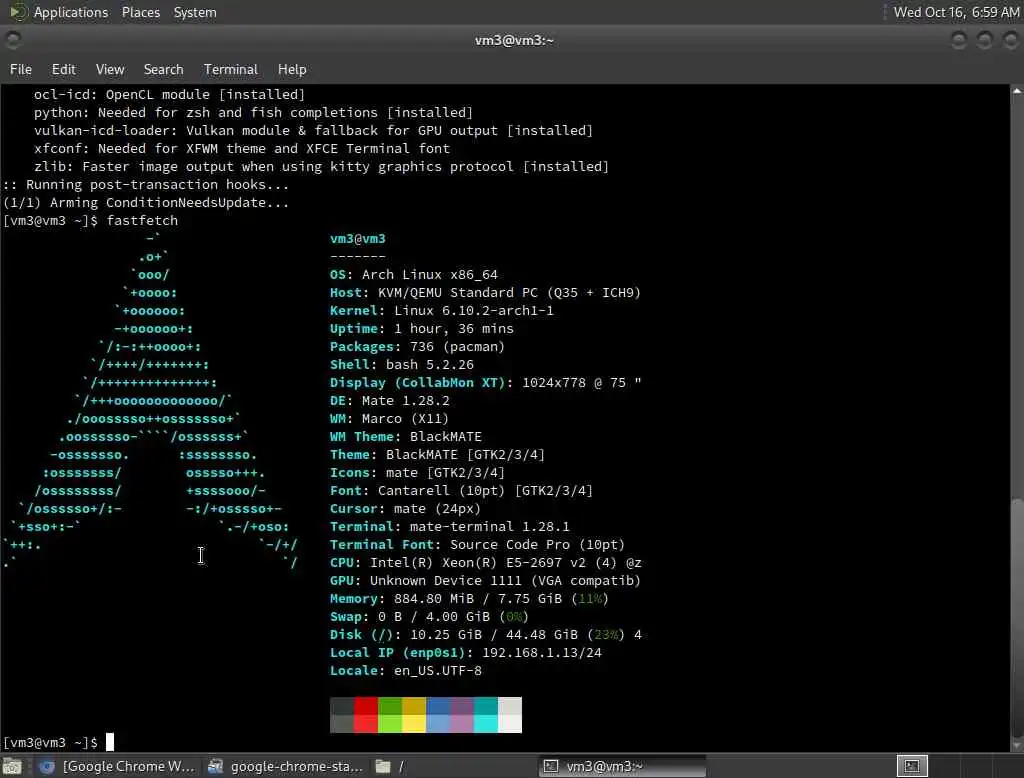Click the "fastfetch" command text
Image resolution: width=1024 pixels, height=778 pixels.
pos(142,221)
